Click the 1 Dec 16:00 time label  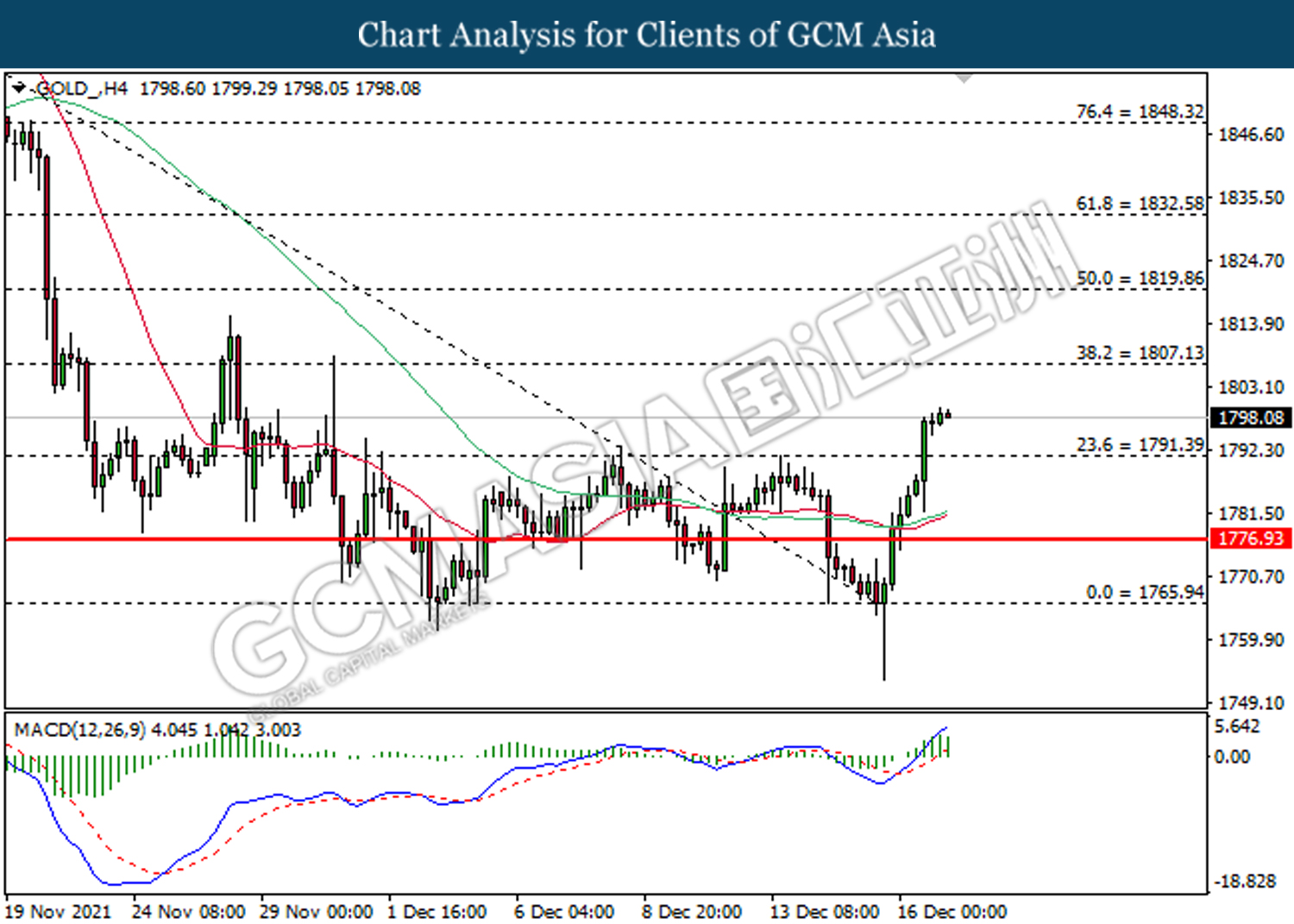[x=437, y=911]
